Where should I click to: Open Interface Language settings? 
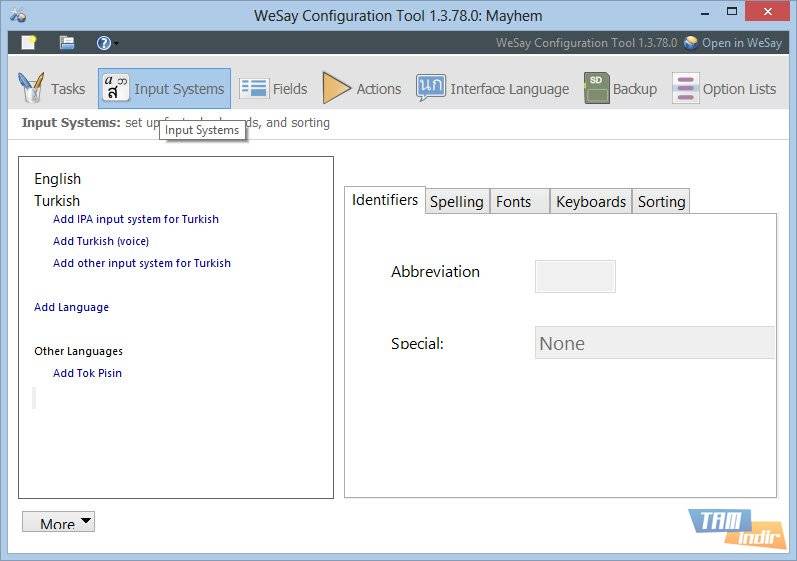(x=492, y=89)
